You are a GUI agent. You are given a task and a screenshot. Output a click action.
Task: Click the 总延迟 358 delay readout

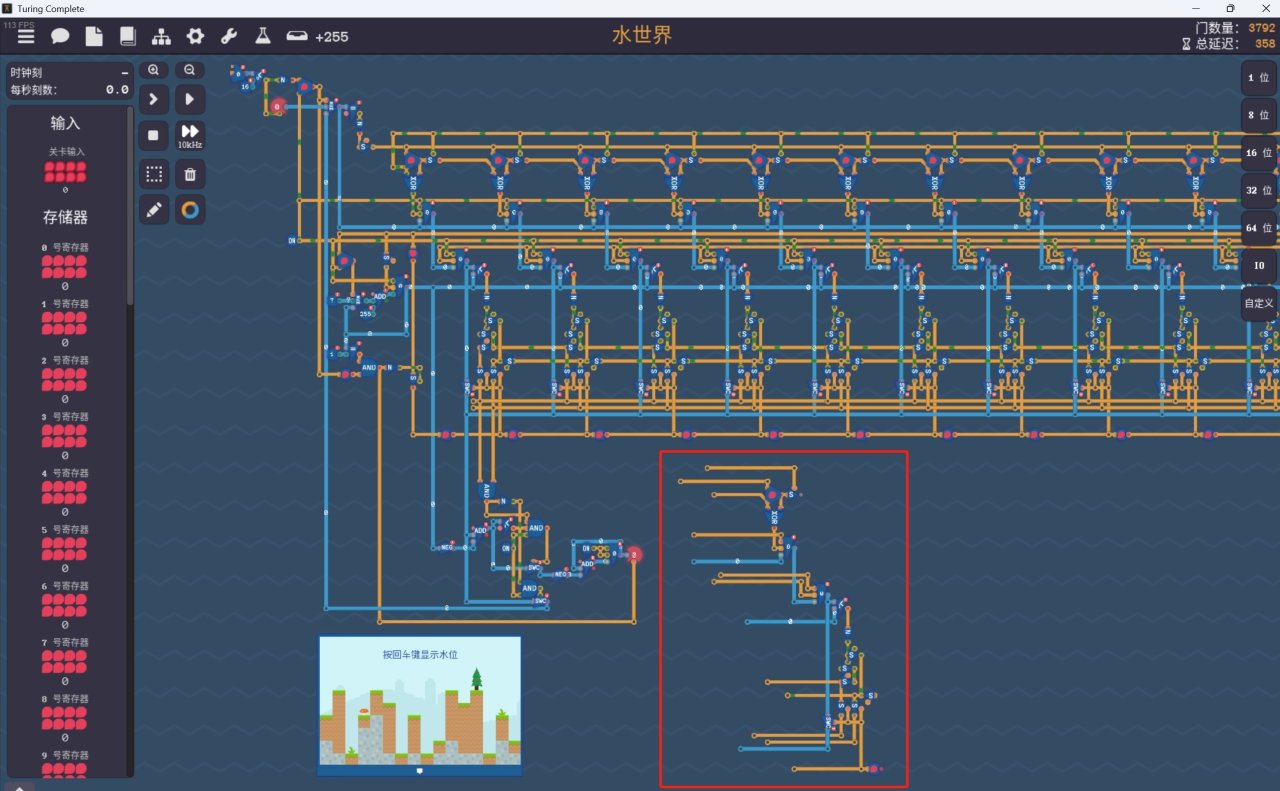tap(1228, 44)
